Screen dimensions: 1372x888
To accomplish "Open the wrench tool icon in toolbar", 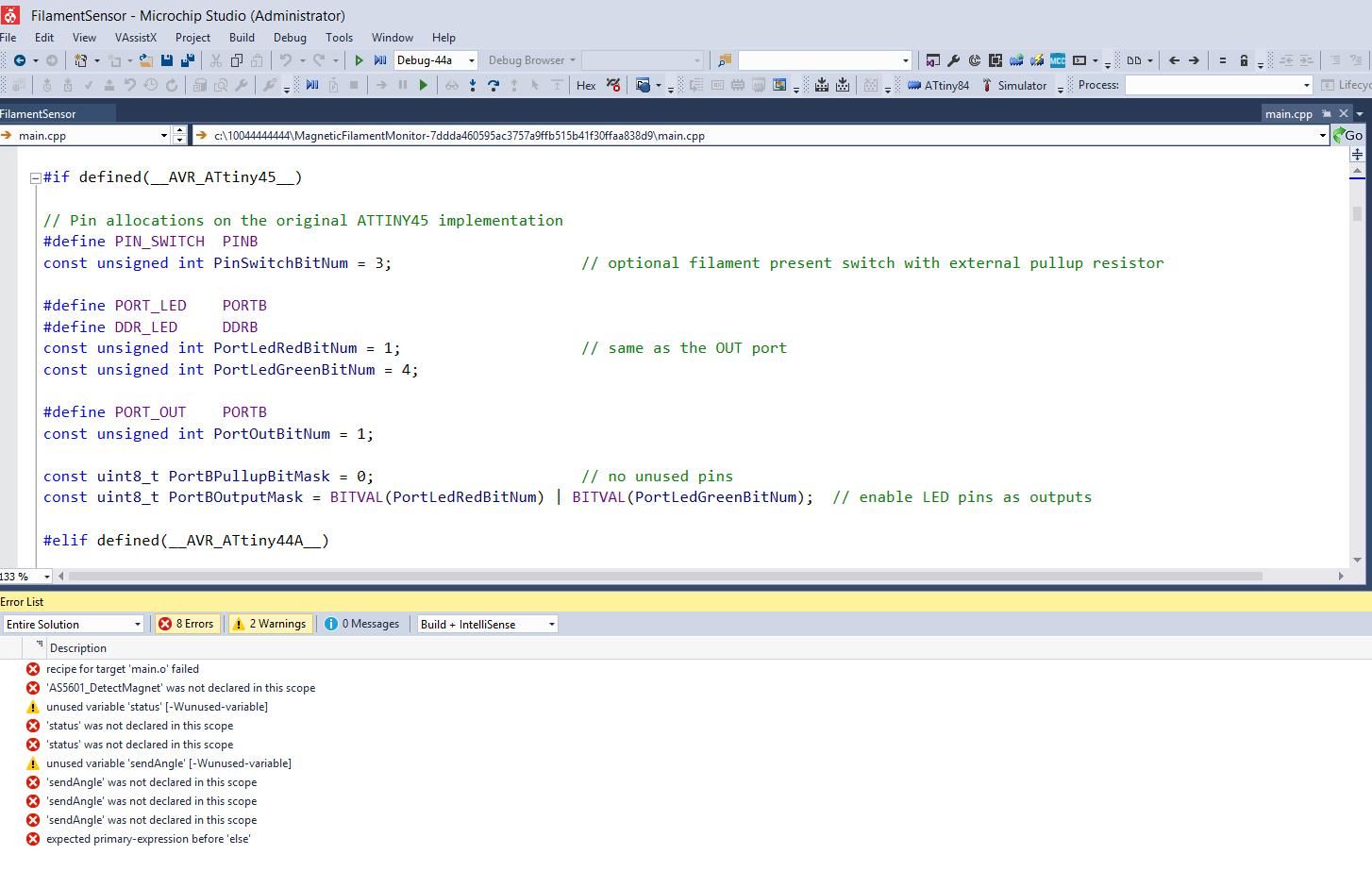I will [x=954, y=60].
